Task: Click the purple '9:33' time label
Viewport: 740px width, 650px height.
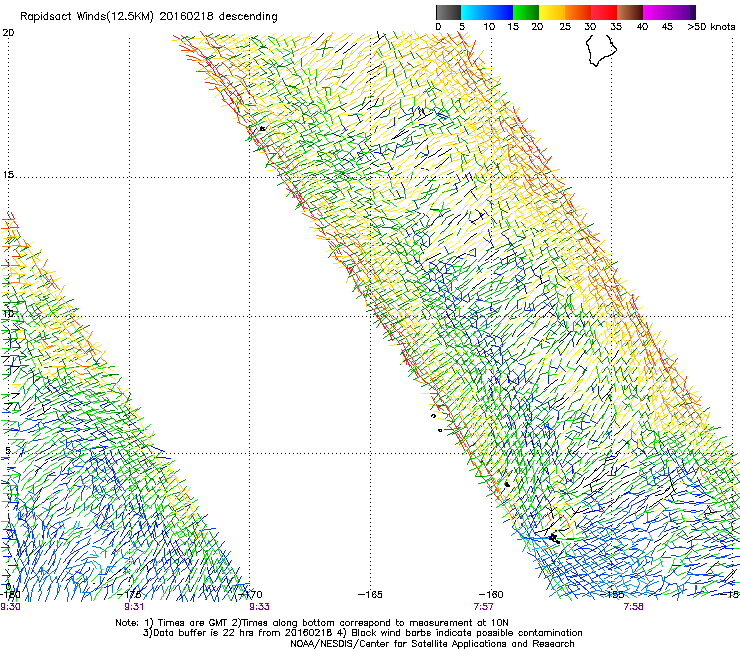Action: click(x=259, y=607)
